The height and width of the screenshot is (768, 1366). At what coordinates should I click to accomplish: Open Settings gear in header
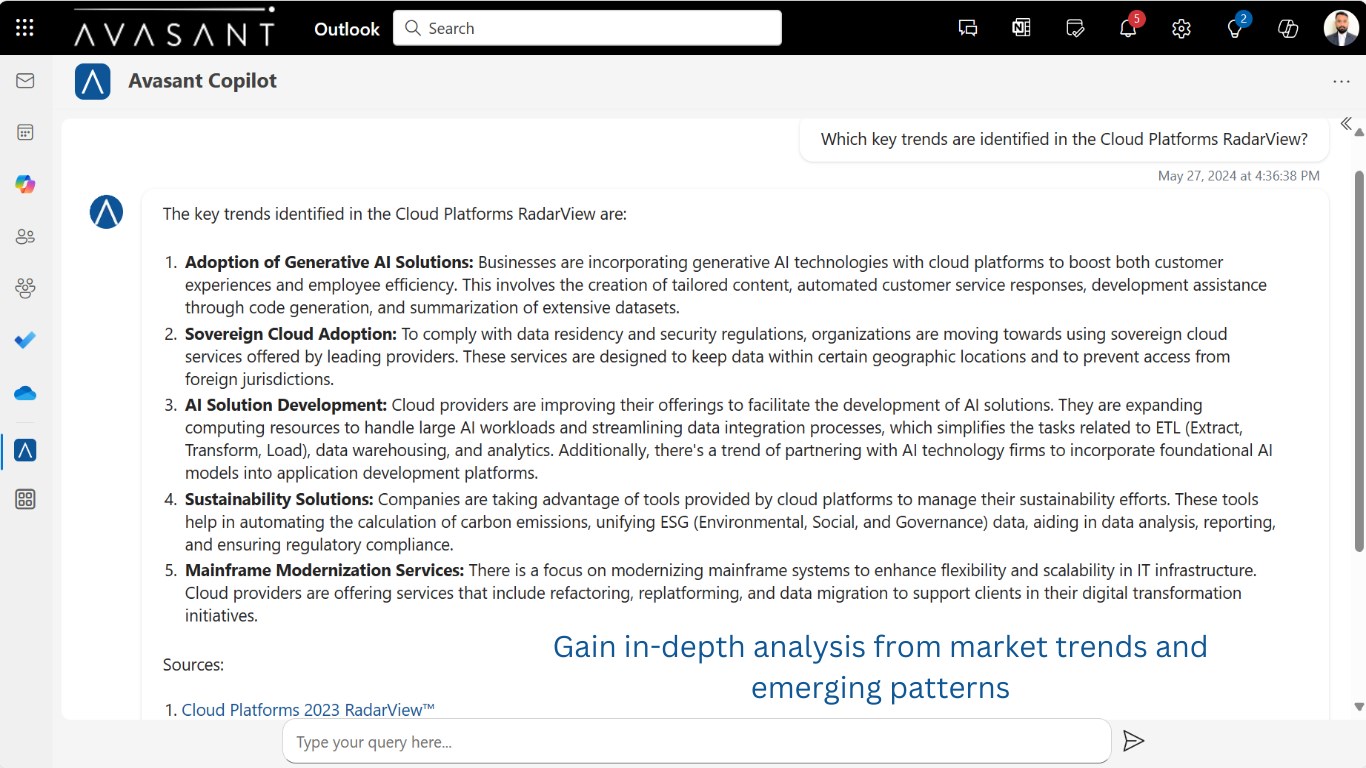tap(1181, 28)
